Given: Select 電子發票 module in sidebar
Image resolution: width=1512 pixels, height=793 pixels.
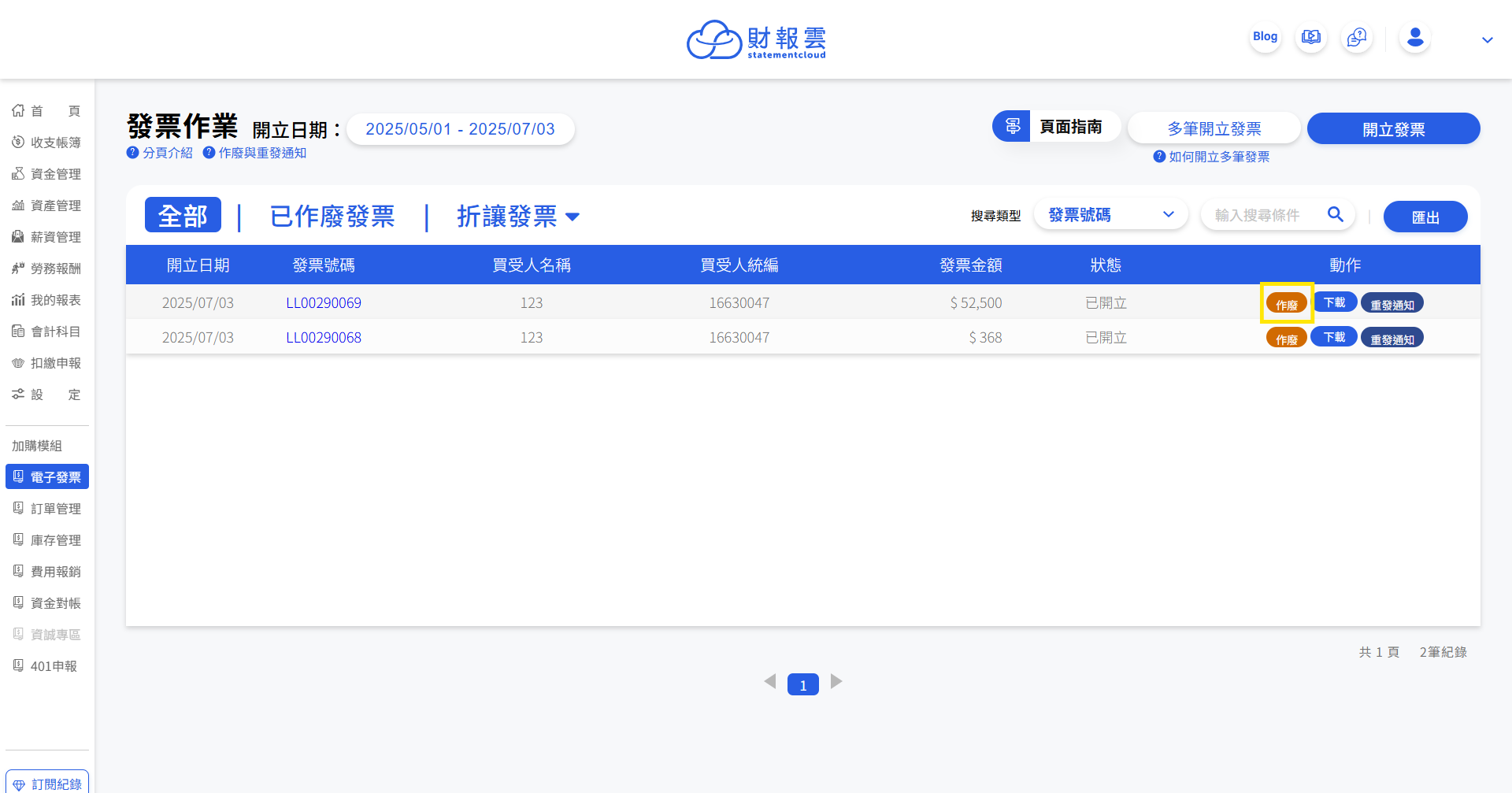Looking at the screenshot, I should (x=47, y=476).
